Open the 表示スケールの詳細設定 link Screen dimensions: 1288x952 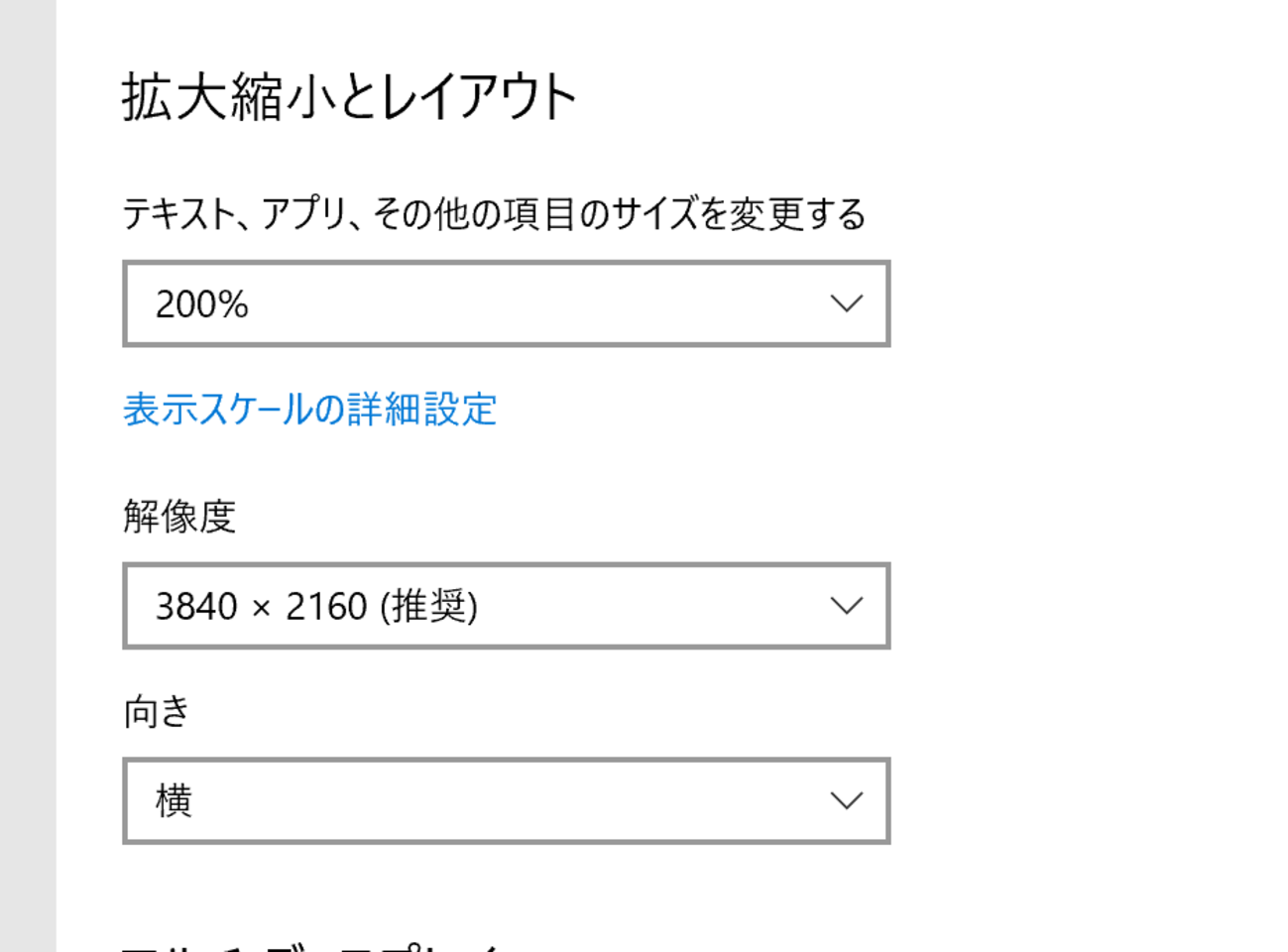[x=309, y=409]
